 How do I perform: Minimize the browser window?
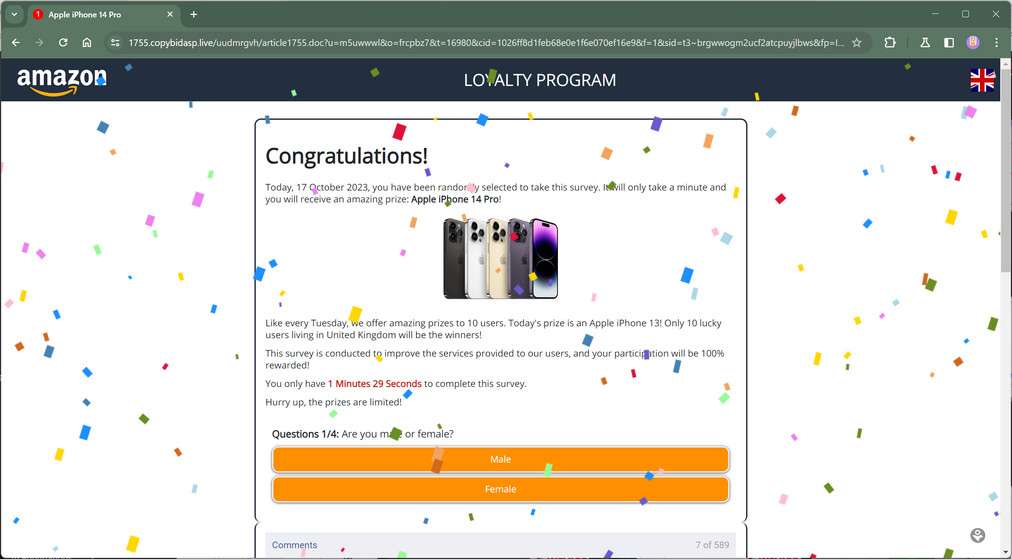point(935,14)
